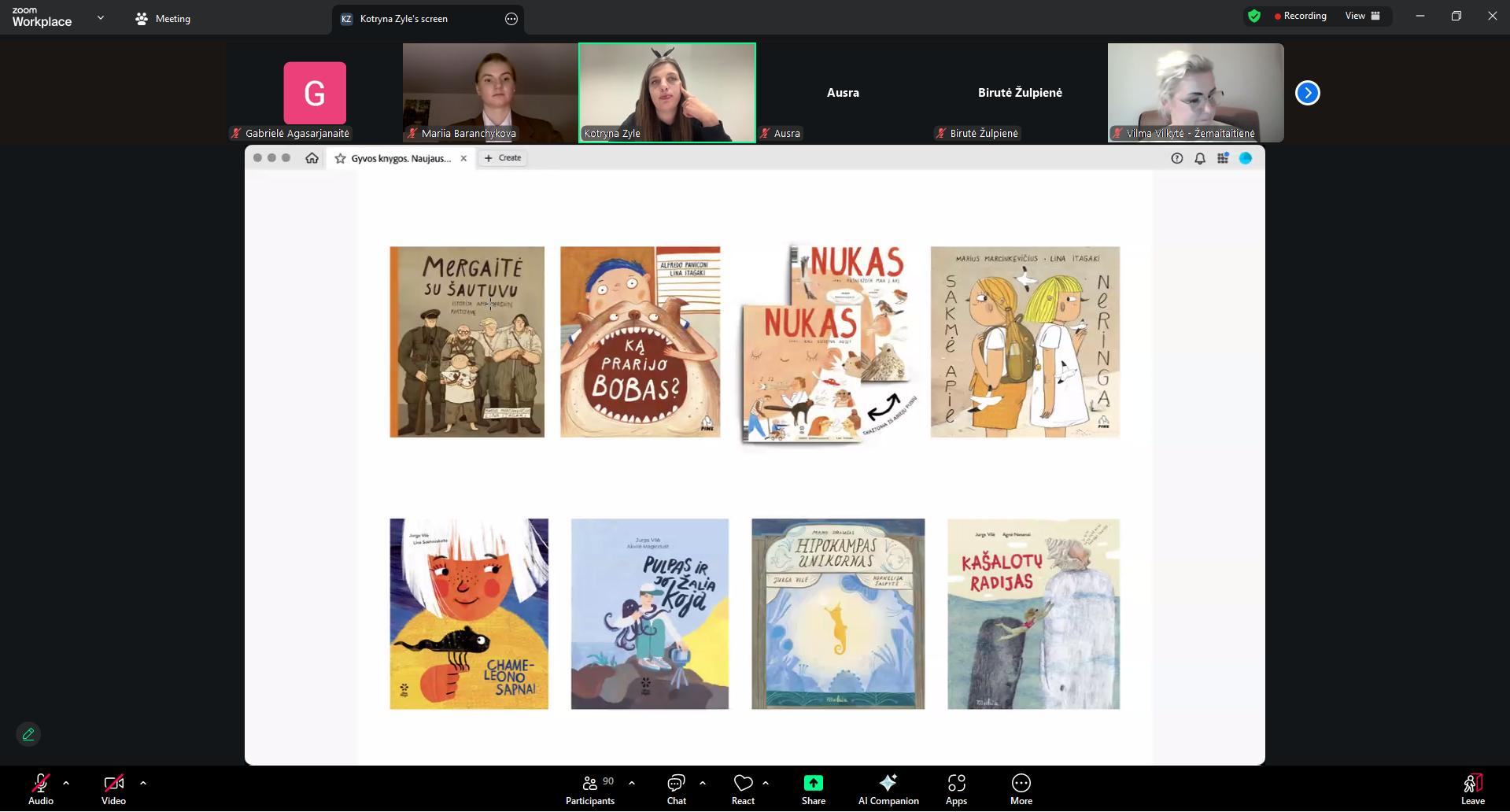Image resolution: width=1510 pixels, height=812 pixels.
Task: Switch to the Meeting tab
Action: 163,19
